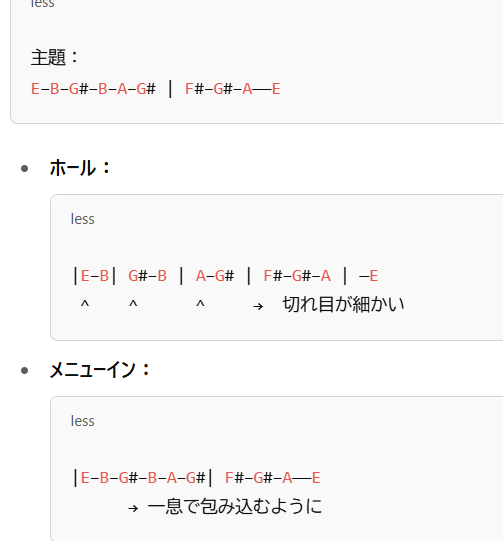This screenshot has width=503, height=541.
Task: Click the text 切れ目が細かい
Action: [x=343, y=304]
